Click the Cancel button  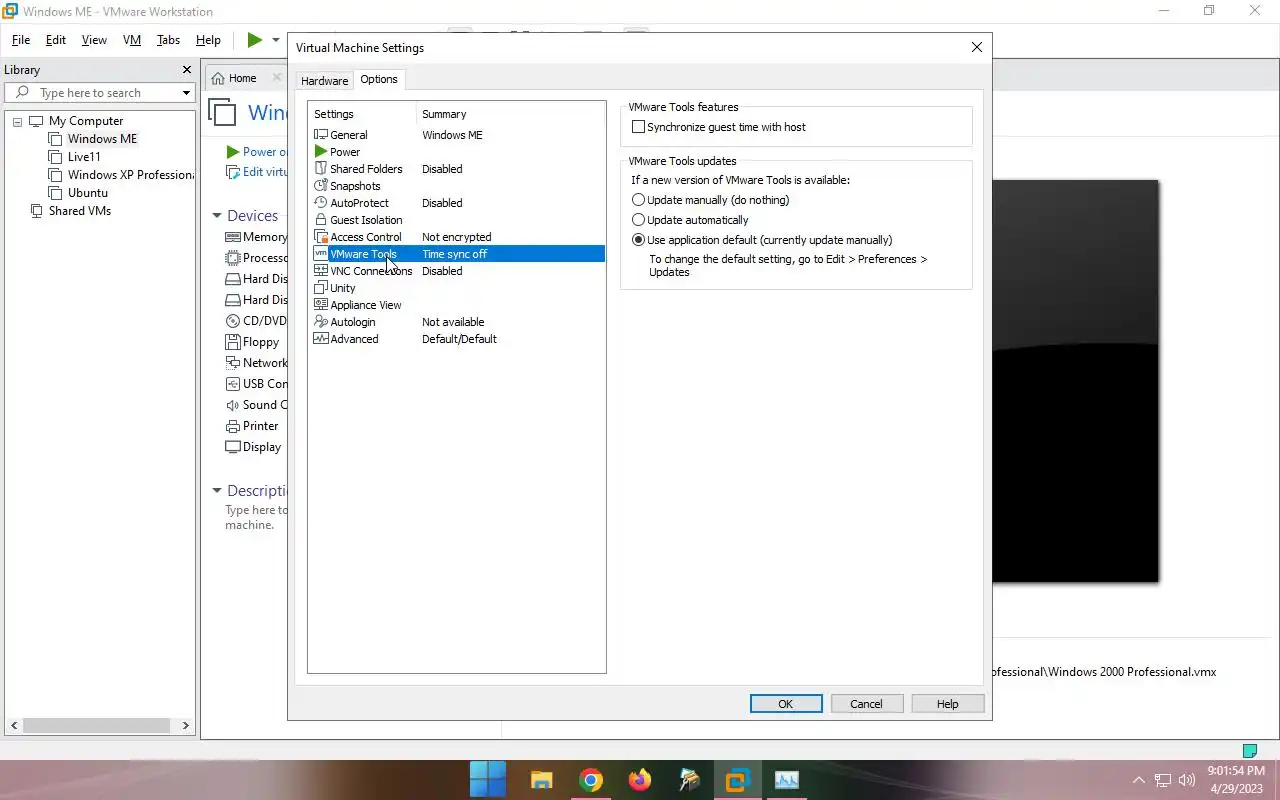pos(866,704)
